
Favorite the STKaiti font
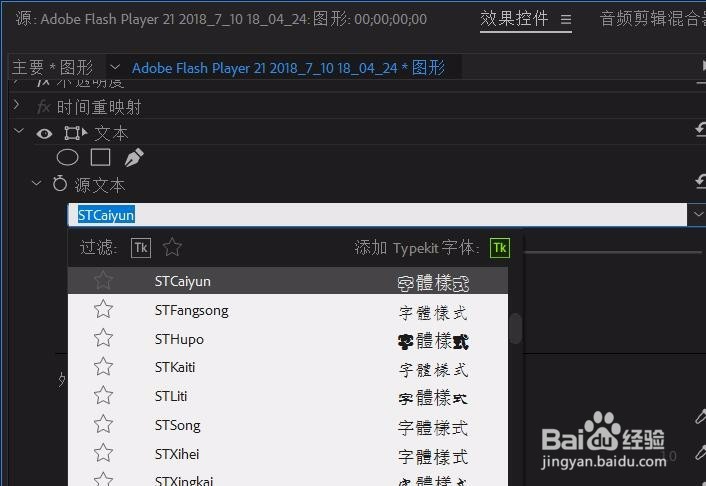104,367
